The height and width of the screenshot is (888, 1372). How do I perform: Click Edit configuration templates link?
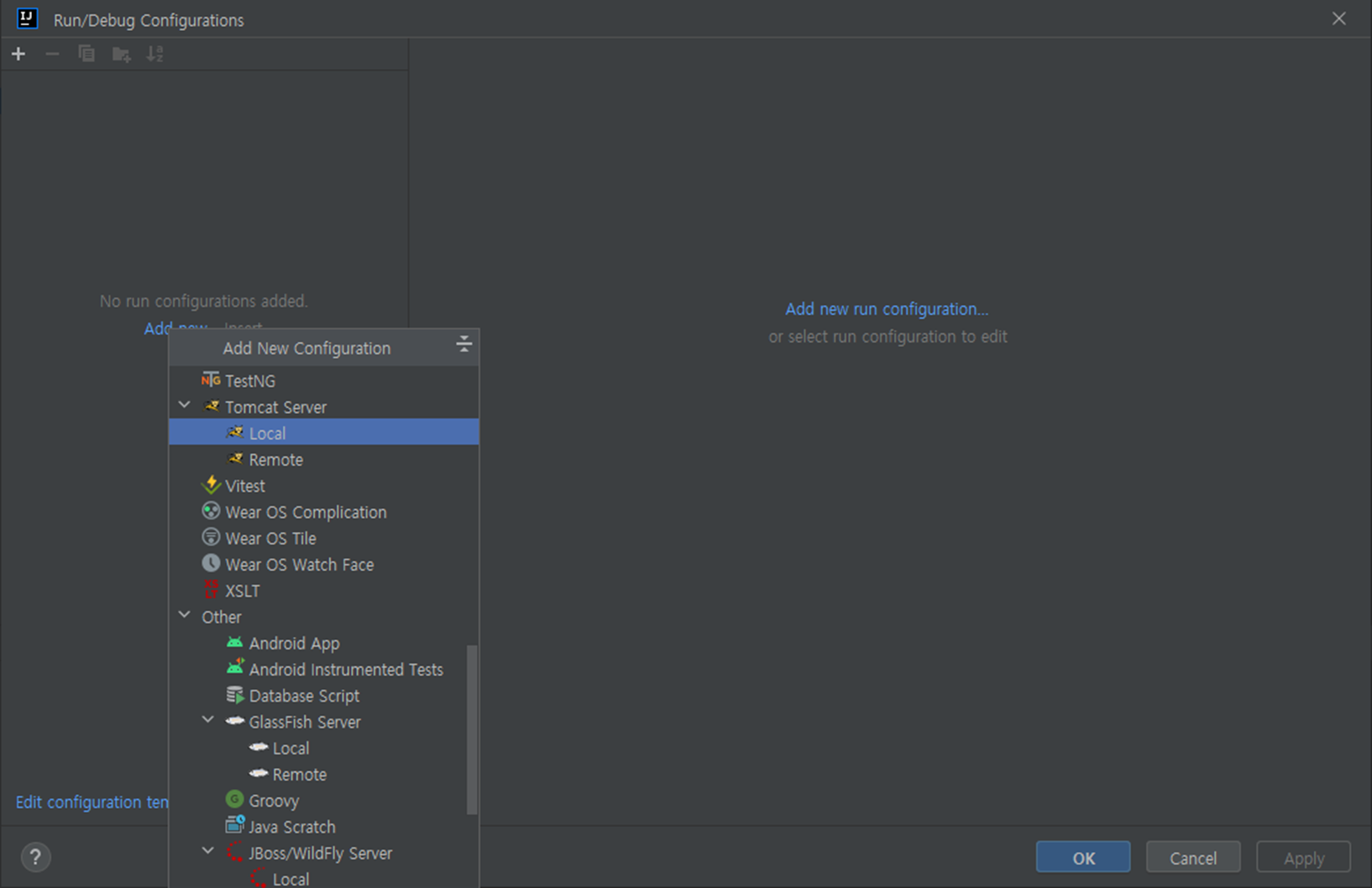[x=92, y=802]
